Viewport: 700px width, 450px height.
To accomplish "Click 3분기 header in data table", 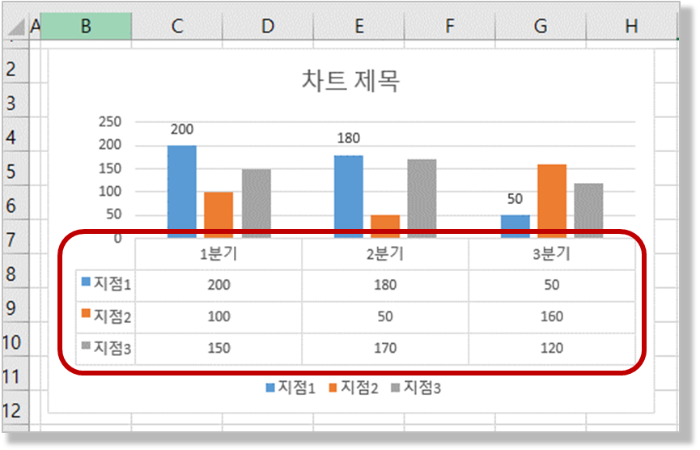I will pyautogui.click(x=552, y=254).
